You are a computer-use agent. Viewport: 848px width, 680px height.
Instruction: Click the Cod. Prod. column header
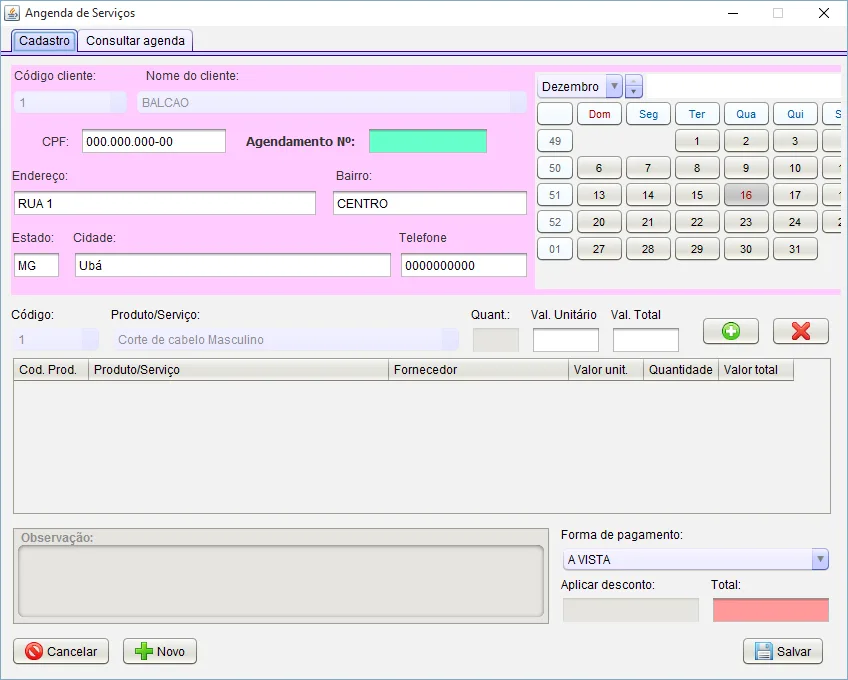[x=51, y=369]
